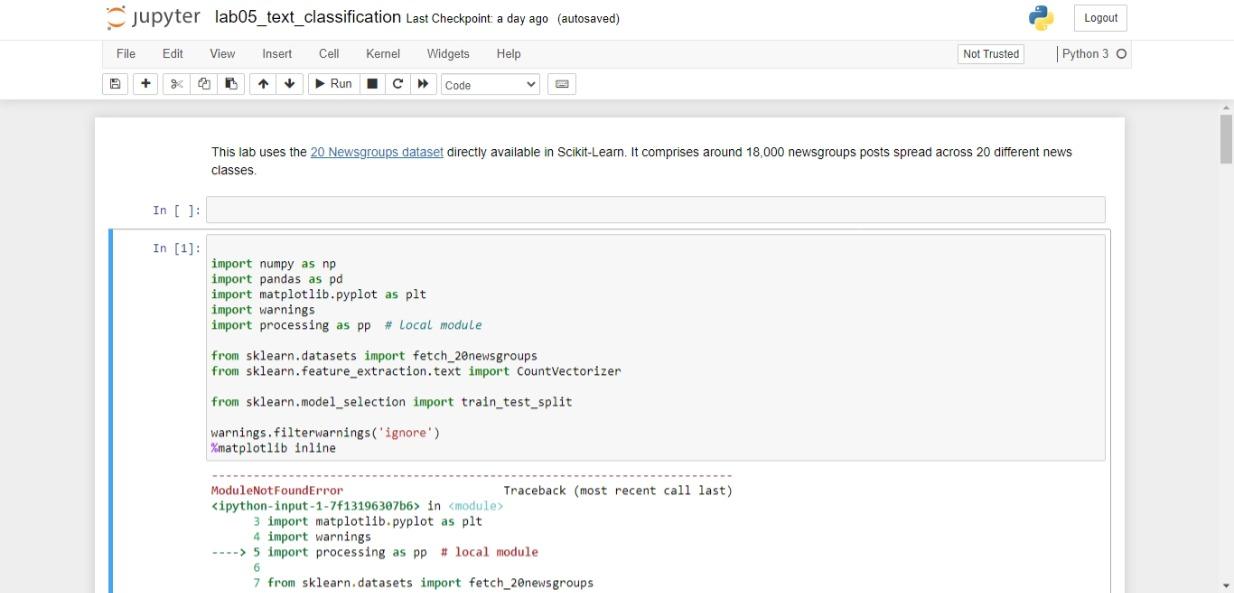Interrupt the kernel with stop icon
The width and height of the screenshot is (1234, 593).
coord(372,84)
